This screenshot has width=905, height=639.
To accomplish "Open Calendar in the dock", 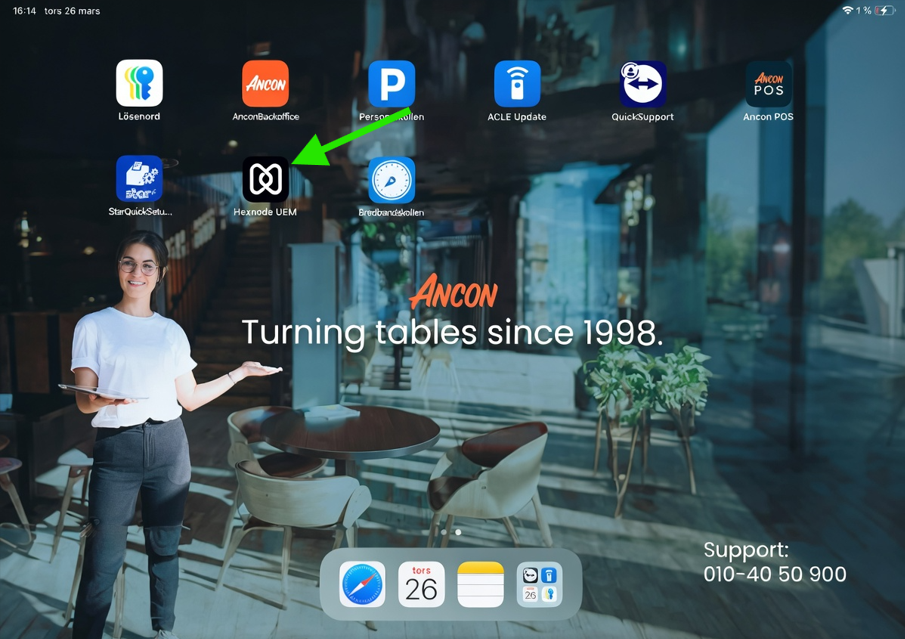I will click(x=421, y=584).
